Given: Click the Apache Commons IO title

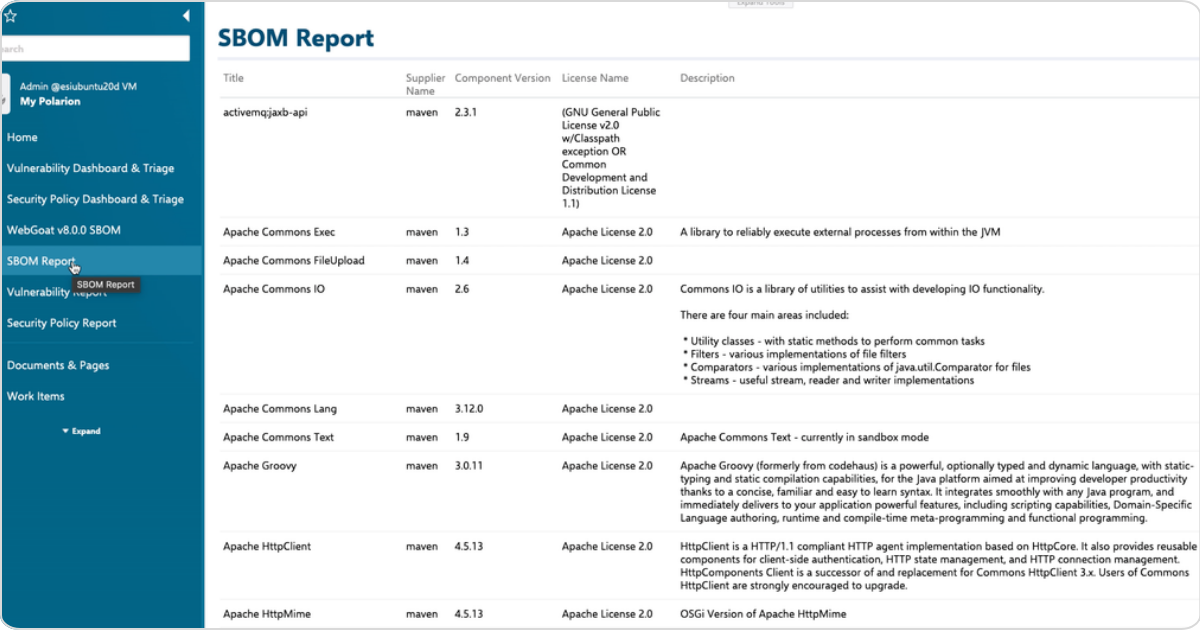Looking at the screenshot, I should (x=274, y=289).
